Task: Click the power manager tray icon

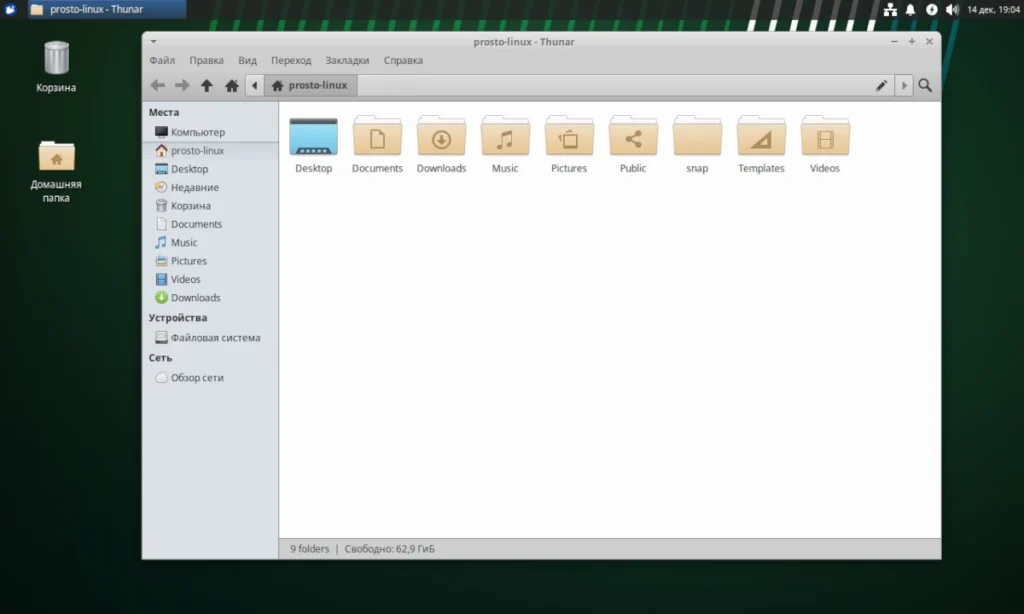Action: point(931,9)
